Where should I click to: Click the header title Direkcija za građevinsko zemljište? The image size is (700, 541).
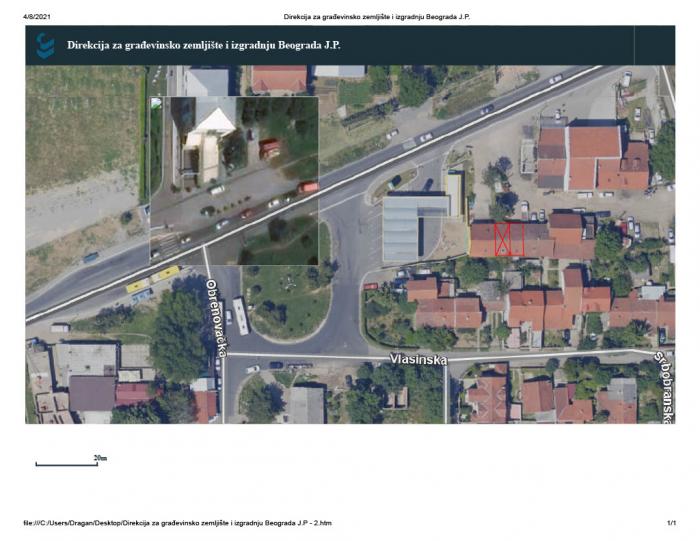pyautogui.click(x=204, y=45)
